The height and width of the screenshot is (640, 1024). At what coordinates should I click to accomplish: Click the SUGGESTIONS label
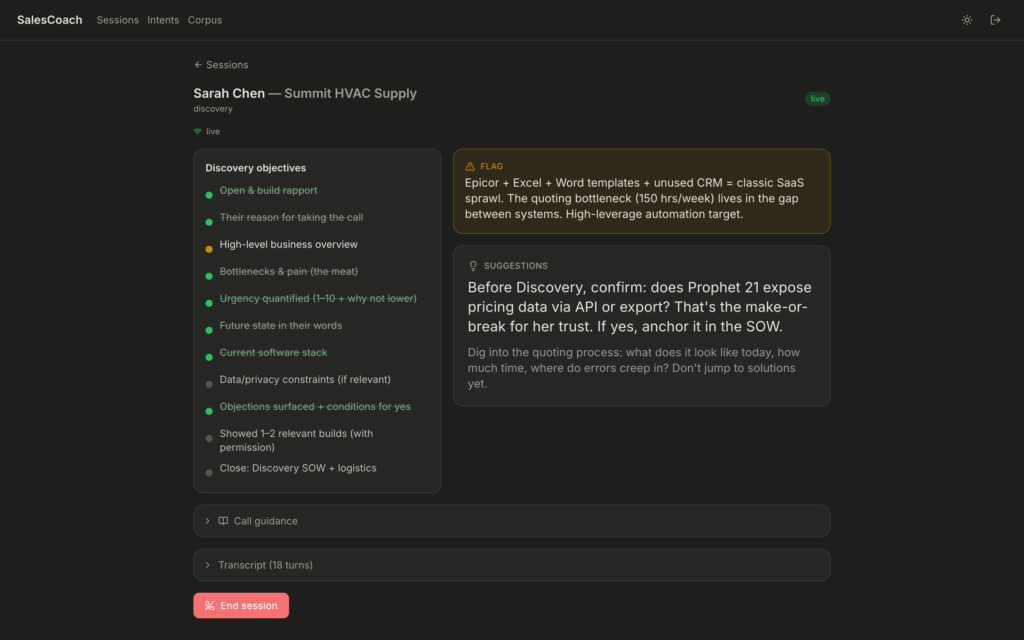pyautogui.click(x=516, y=266)
